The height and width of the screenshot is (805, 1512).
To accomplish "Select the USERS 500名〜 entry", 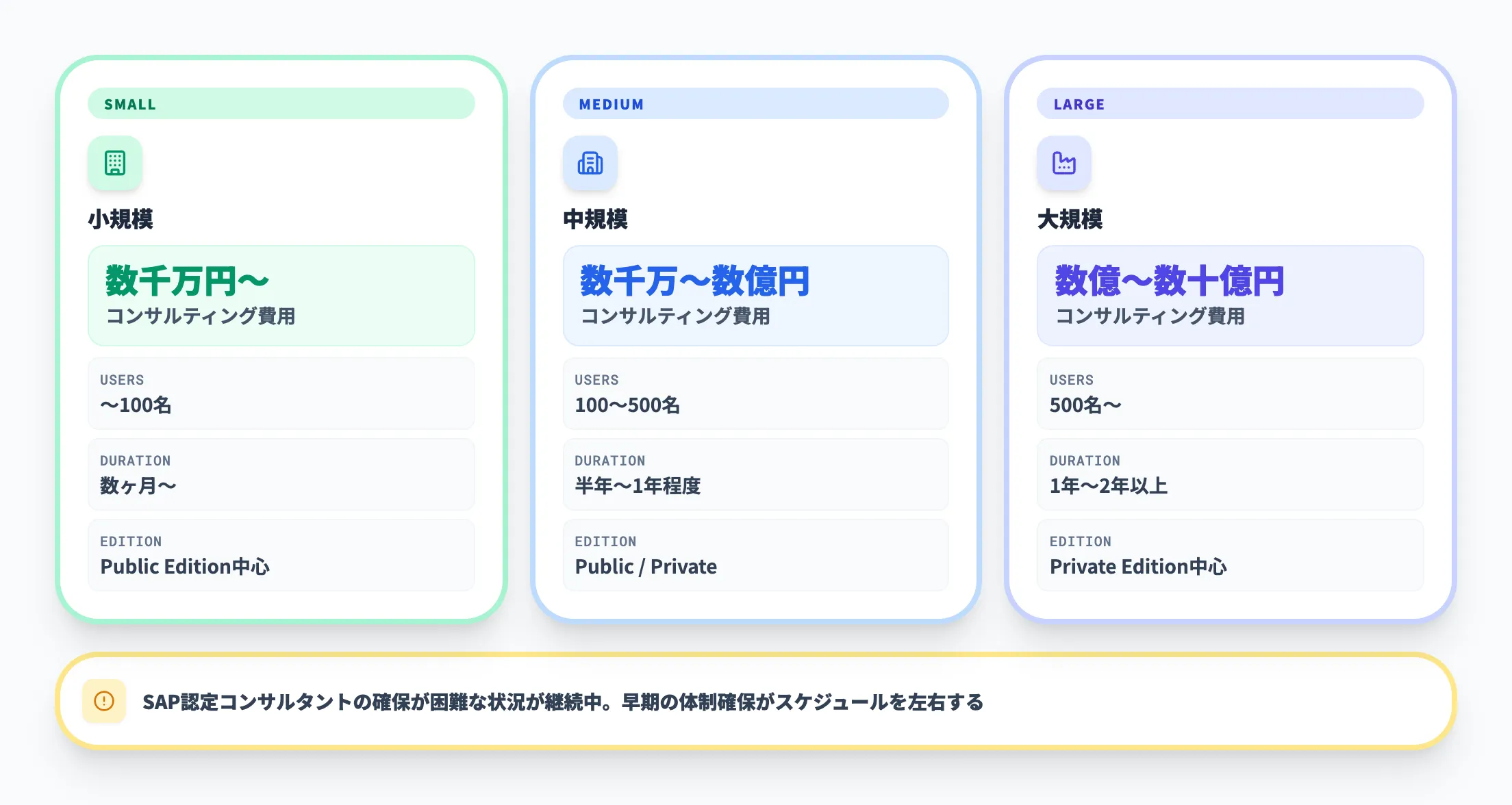I will pos(1231,394).
